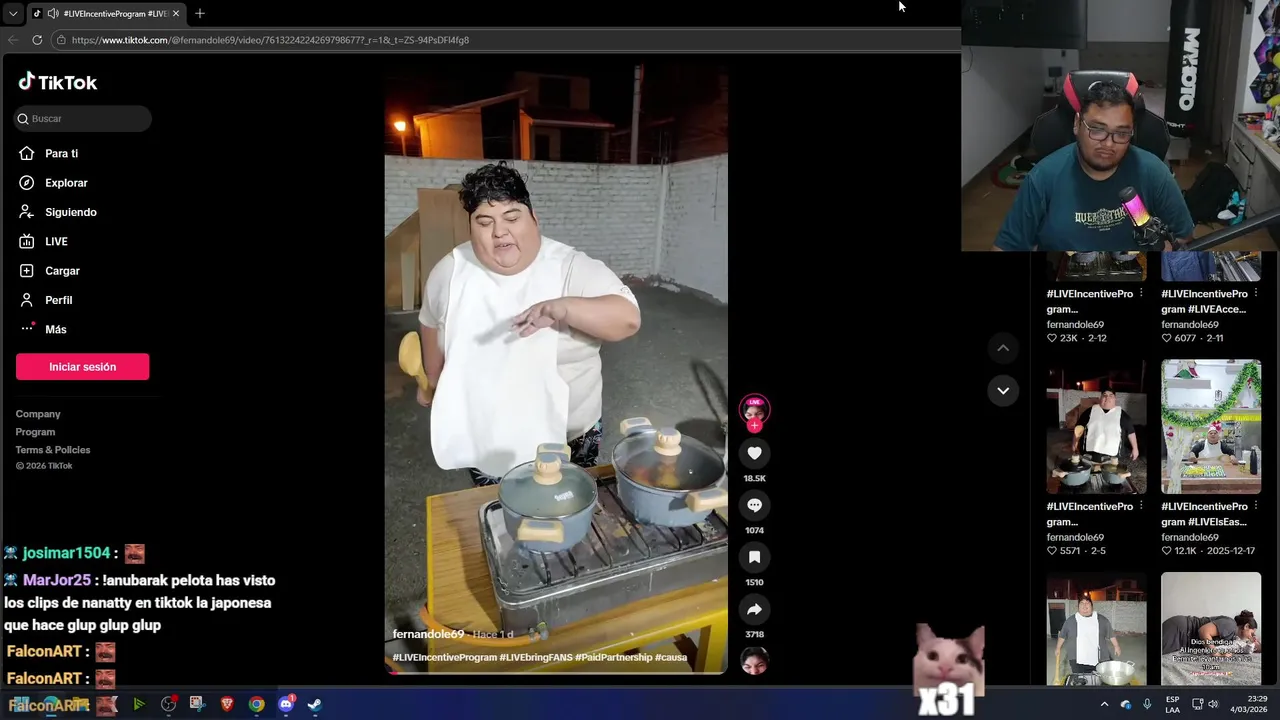Open comments via speech bubble icon
The image size is (1280, 720).
coord(754,505)
